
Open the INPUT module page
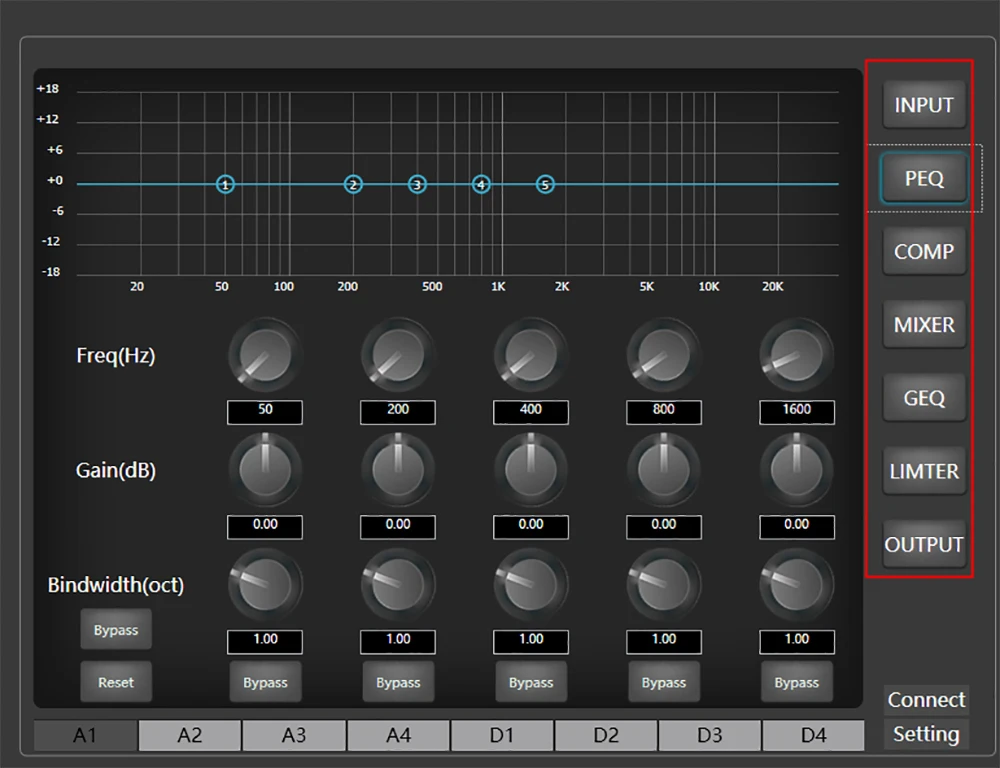coord(923,105)
